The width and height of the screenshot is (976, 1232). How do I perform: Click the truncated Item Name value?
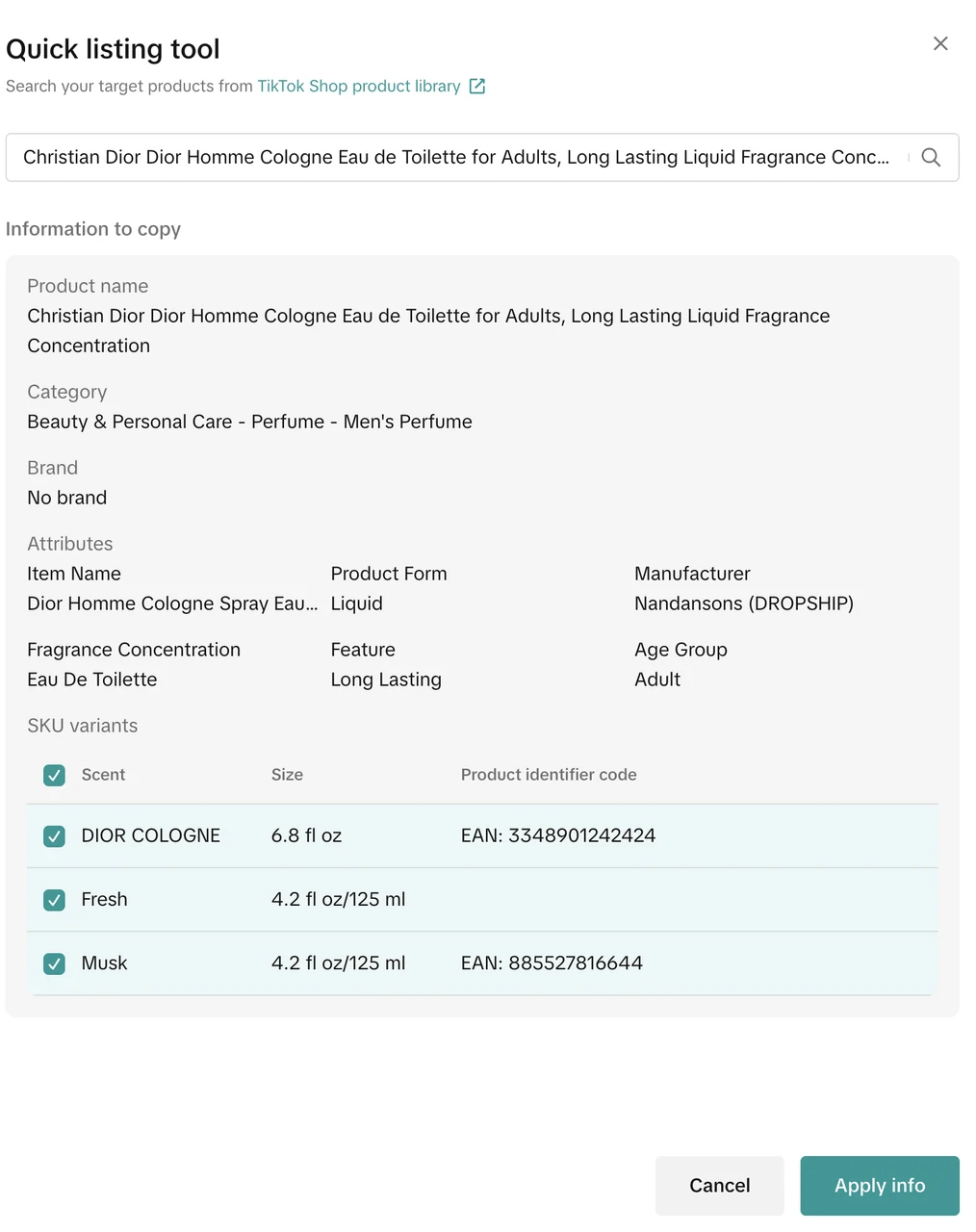tap(171, 603)
